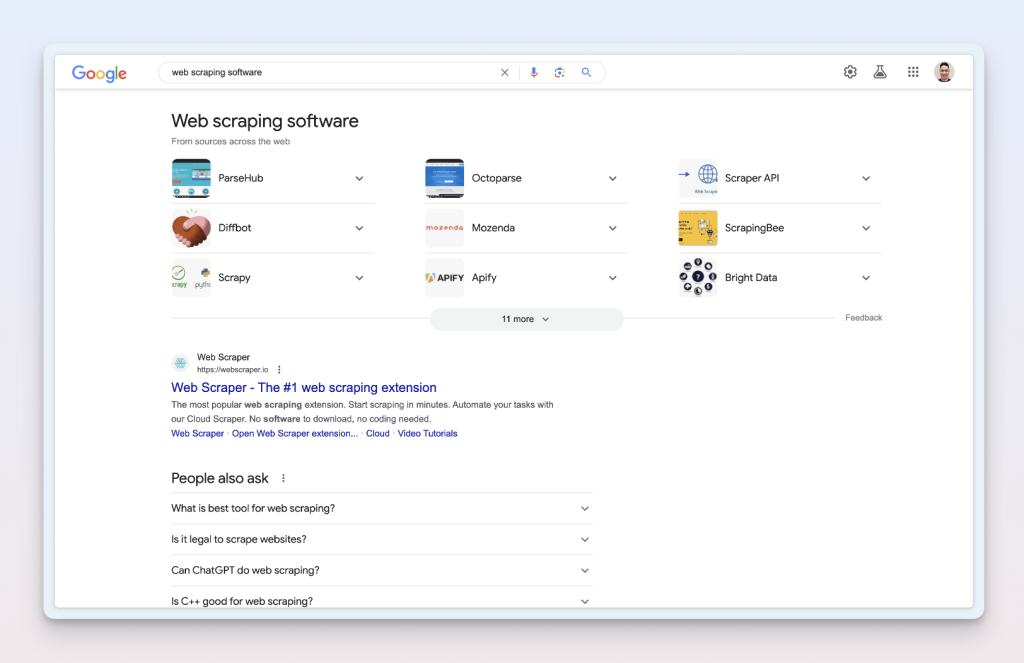The width and height of the screenshot is (1024, 663).
Task: Open the three-dot menu beside webscraper.io
Action: [280, 370]
